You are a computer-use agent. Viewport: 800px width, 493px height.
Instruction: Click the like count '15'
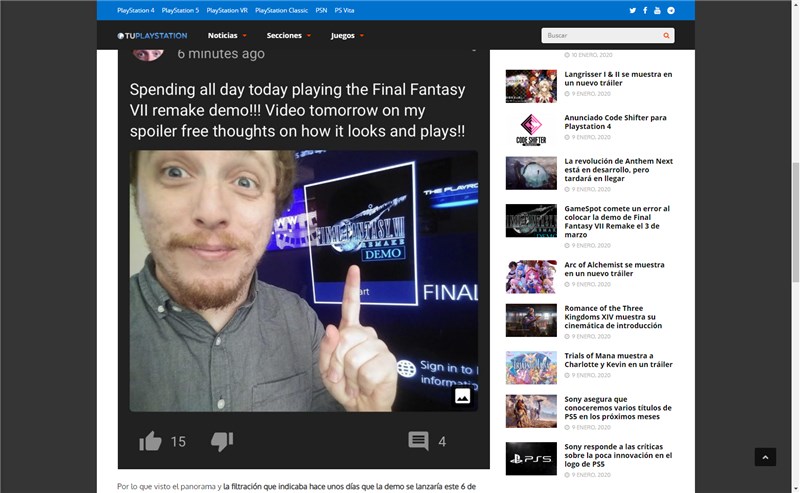178,441
